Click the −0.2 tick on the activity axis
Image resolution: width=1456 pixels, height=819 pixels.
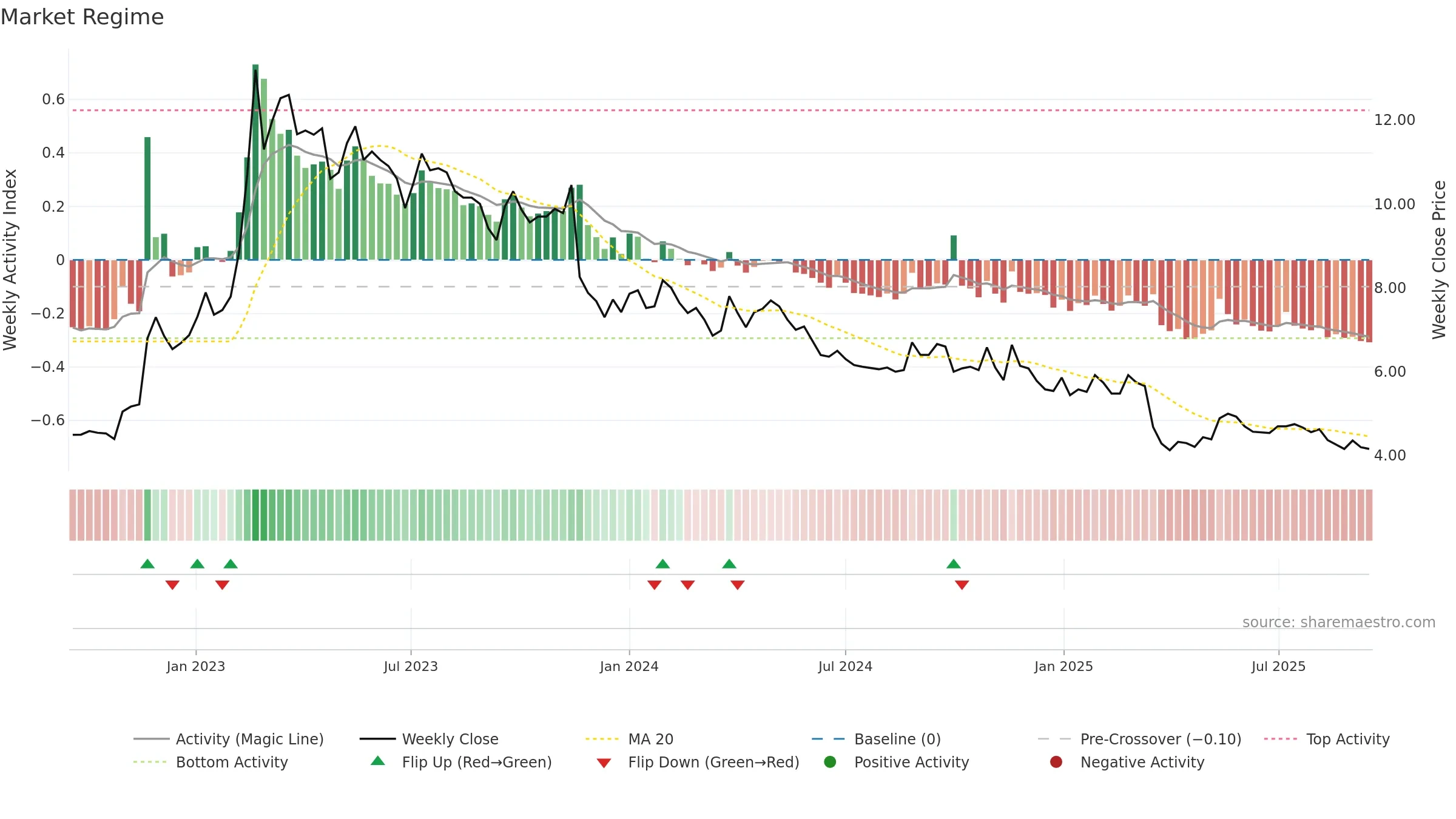point(48,314)
